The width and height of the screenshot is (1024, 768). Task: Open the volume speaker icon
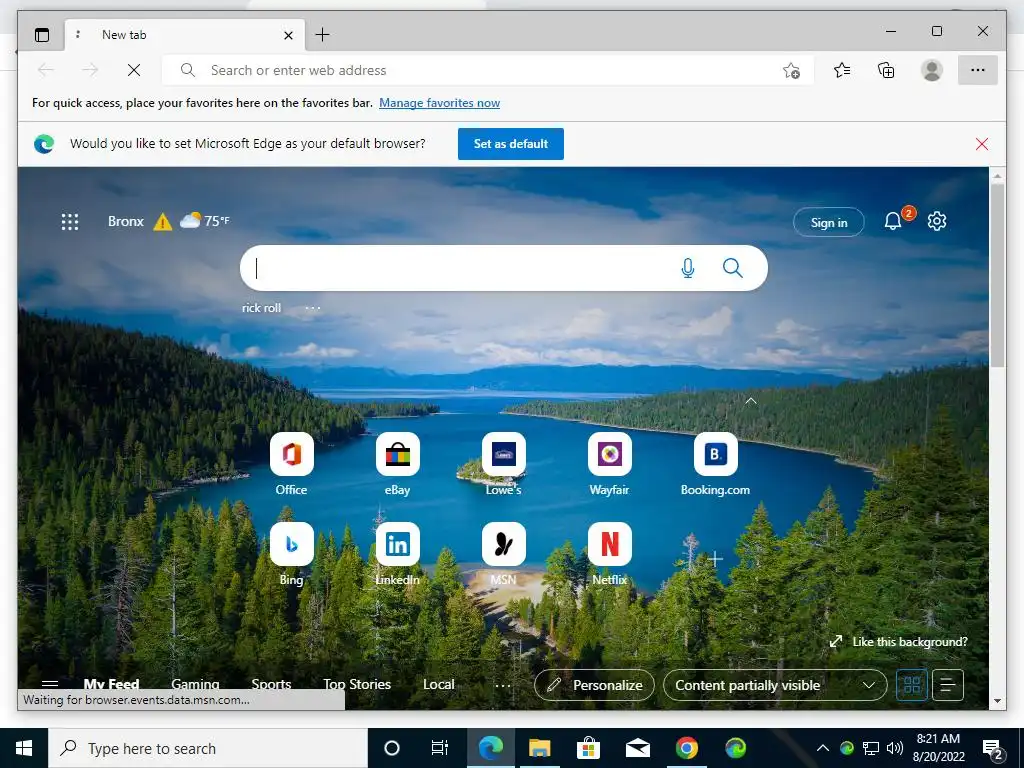pyautogui.click(x=895, y=748)
